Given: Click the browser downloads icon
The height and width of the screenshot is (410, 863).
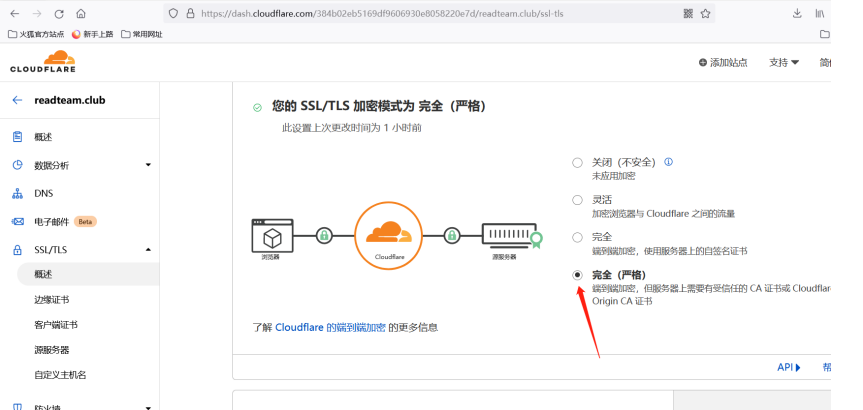Looking at the screenshot, I should tap(797, 14).
